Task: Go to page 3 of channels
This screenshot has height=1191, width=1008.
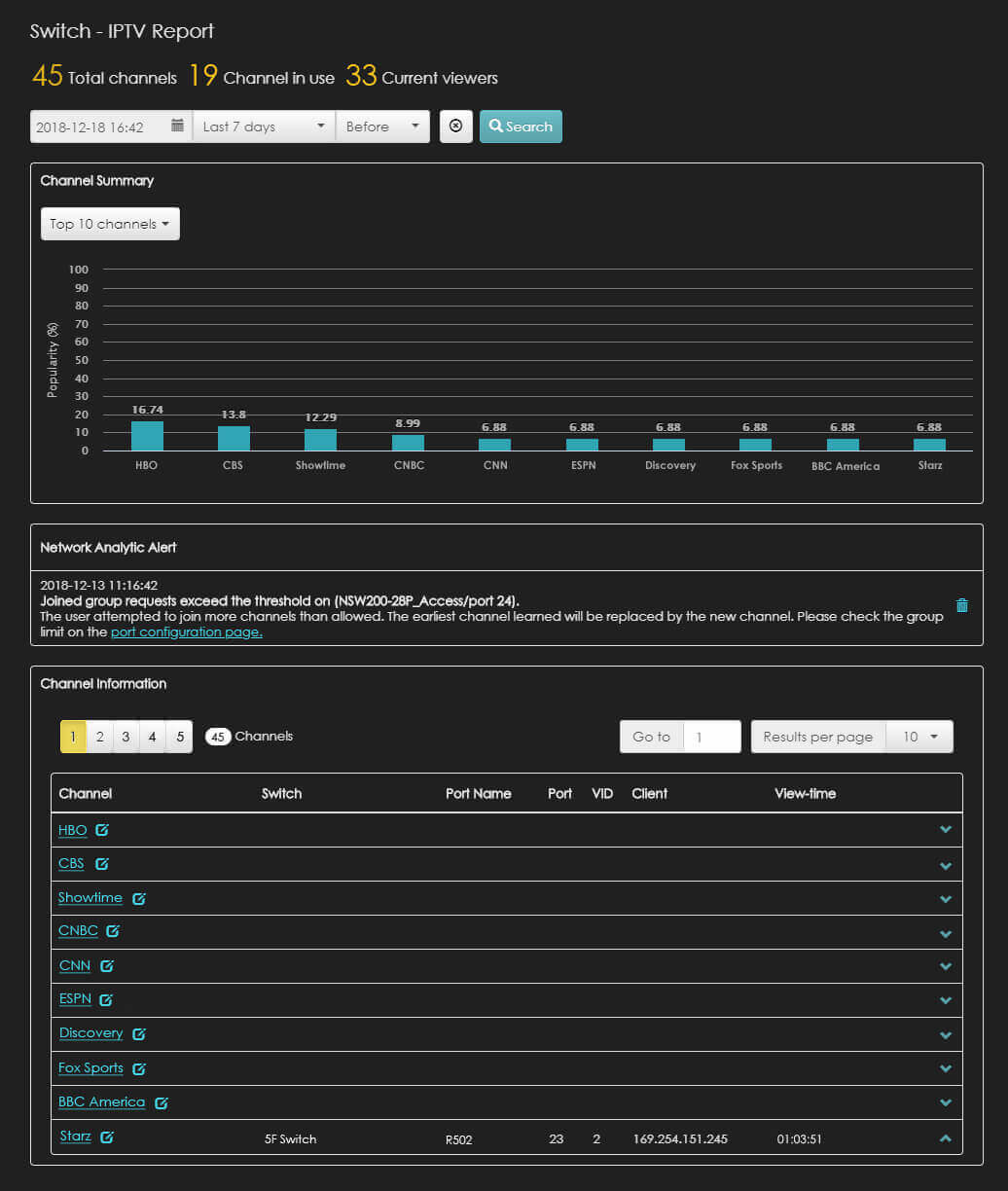Action: pyautogui.click(x=126, y=737)
